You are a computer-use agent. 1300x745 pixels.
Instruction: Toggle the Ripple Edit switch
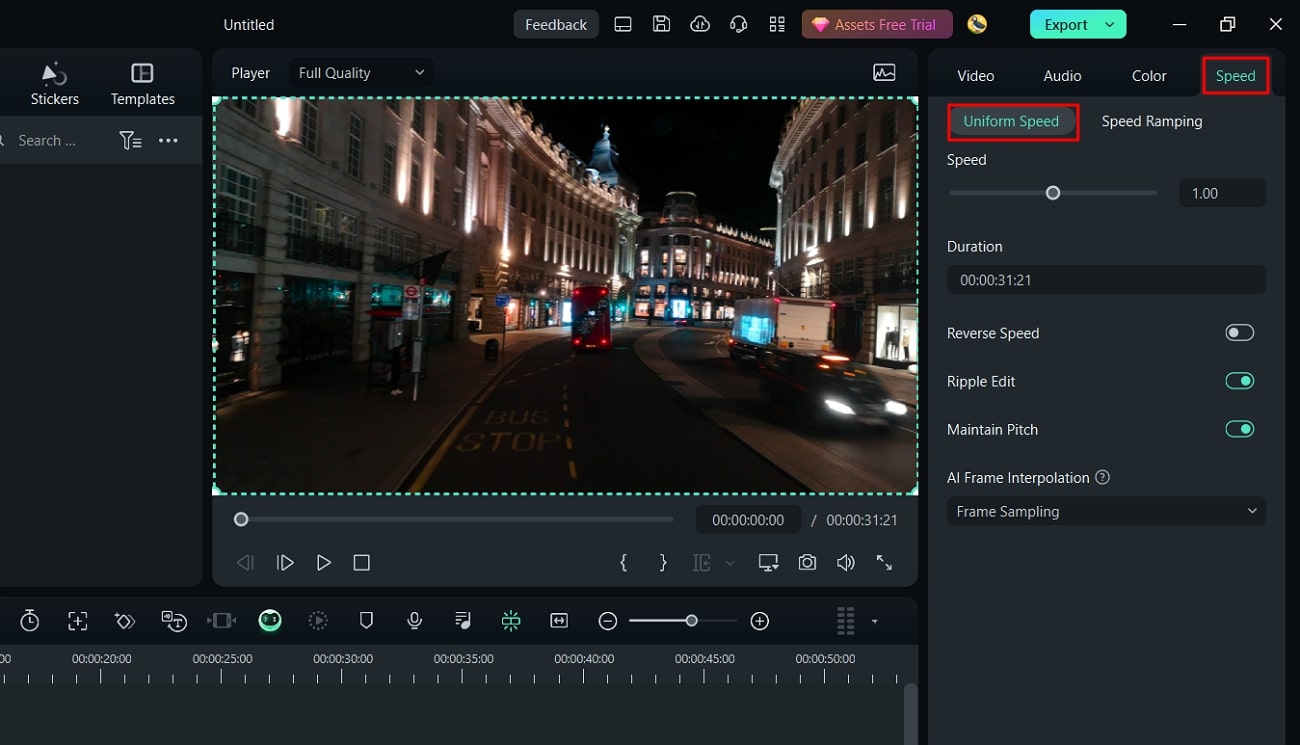point(1239,381)
